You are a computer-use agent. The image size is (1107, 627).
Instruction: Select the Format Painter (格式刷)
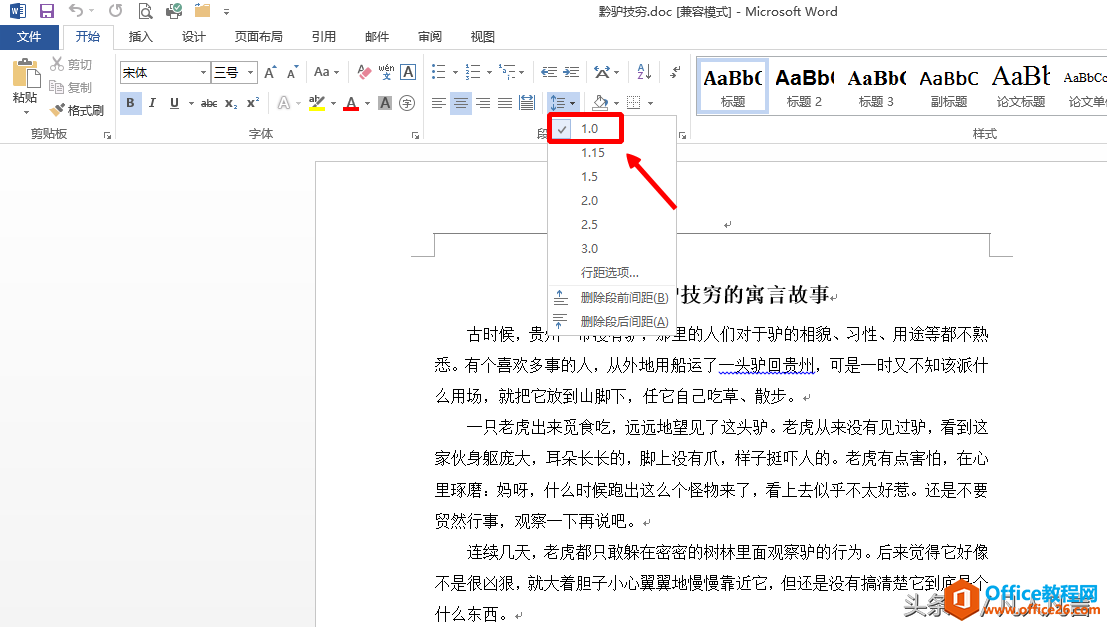[77, 110]
